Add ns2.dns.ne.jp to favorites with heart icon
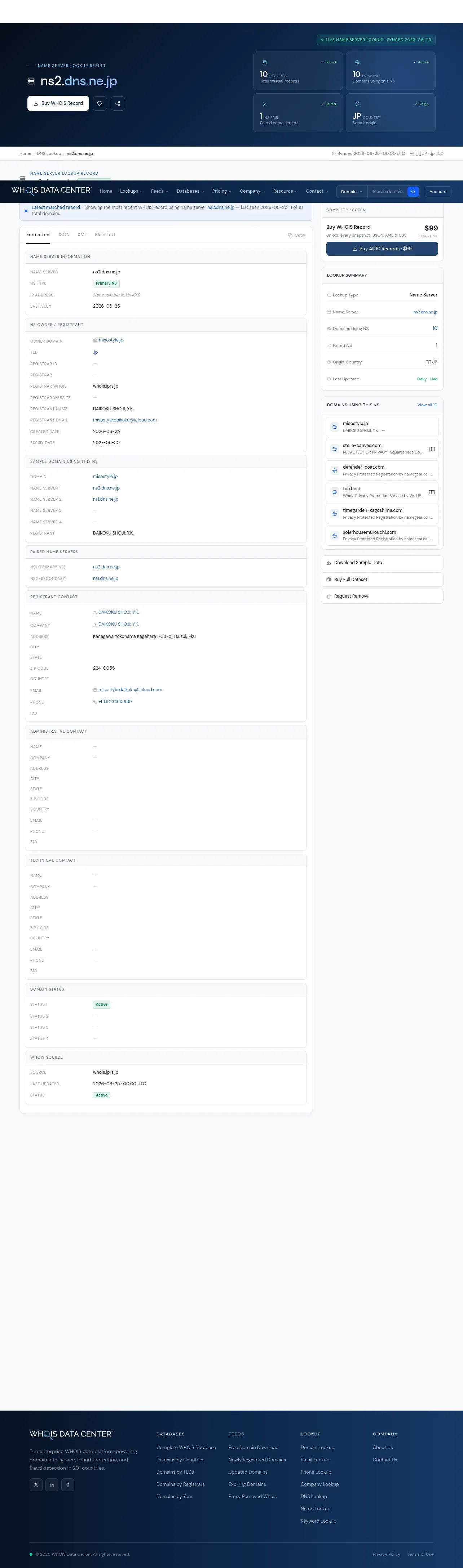 point(100,103)
